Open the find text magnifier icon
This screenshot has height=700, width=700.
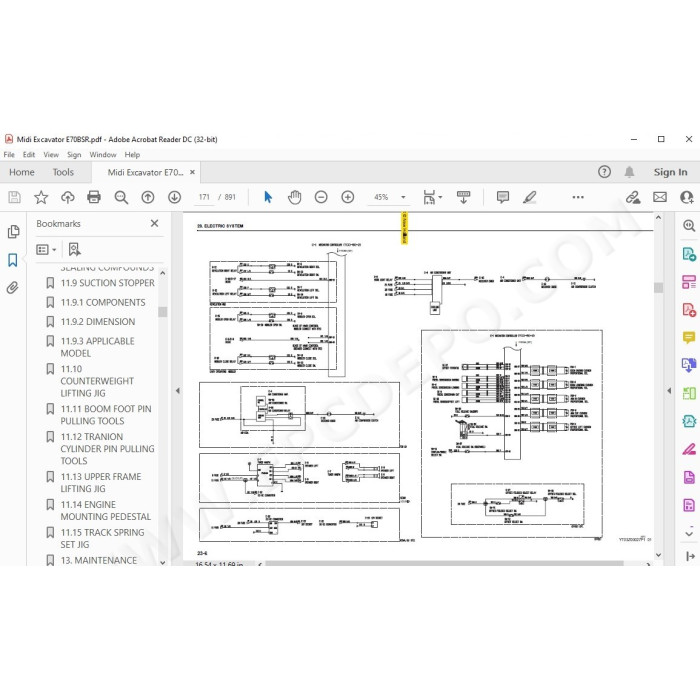pyautogui.click(x=121, y=197)
